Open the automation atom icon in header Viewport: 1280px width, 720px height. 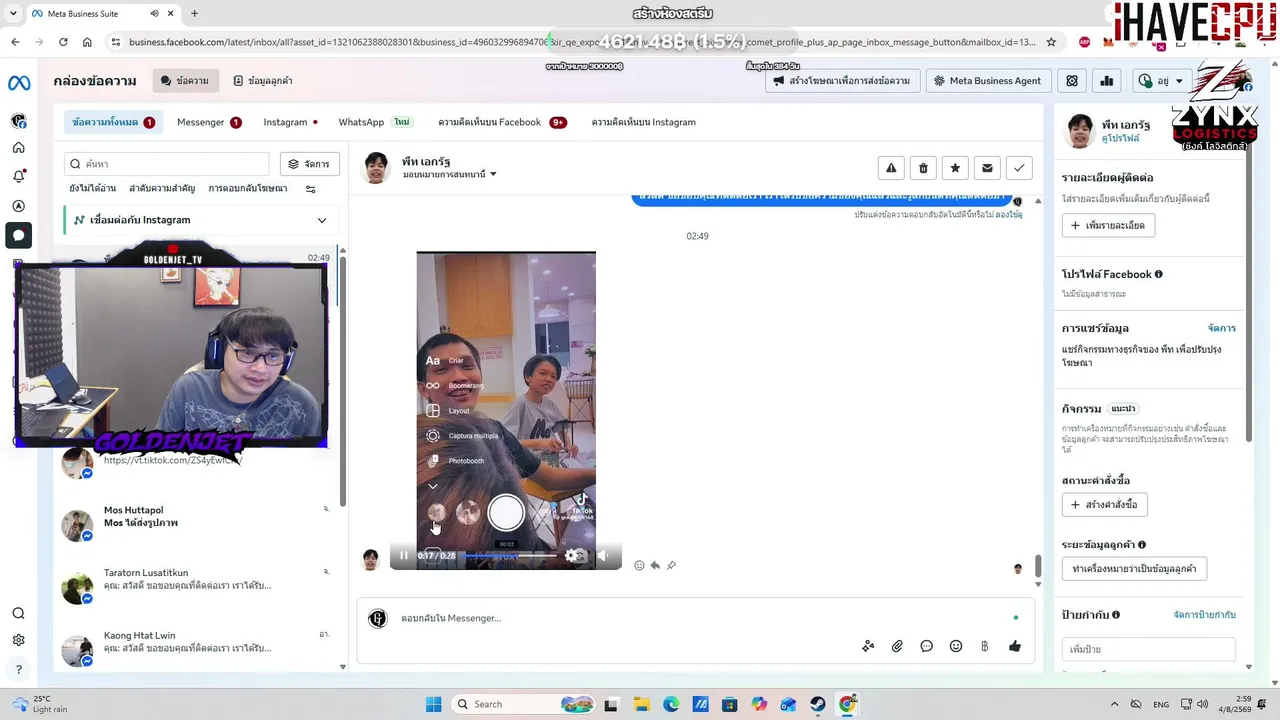tap(1072, 81)
